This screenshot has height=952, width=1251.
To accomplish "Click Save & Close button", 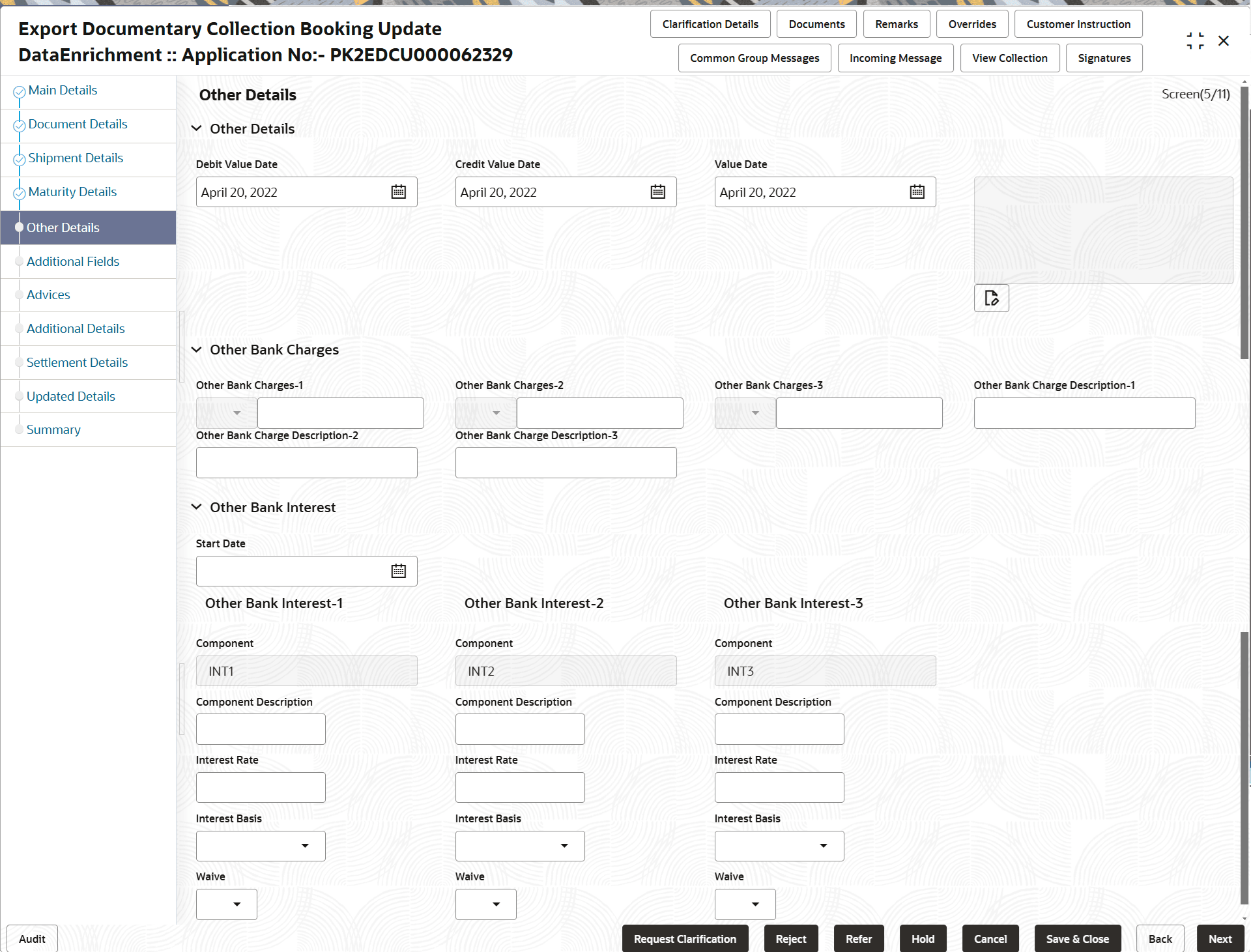I will pyautogui.click(x=1077, y=939).
